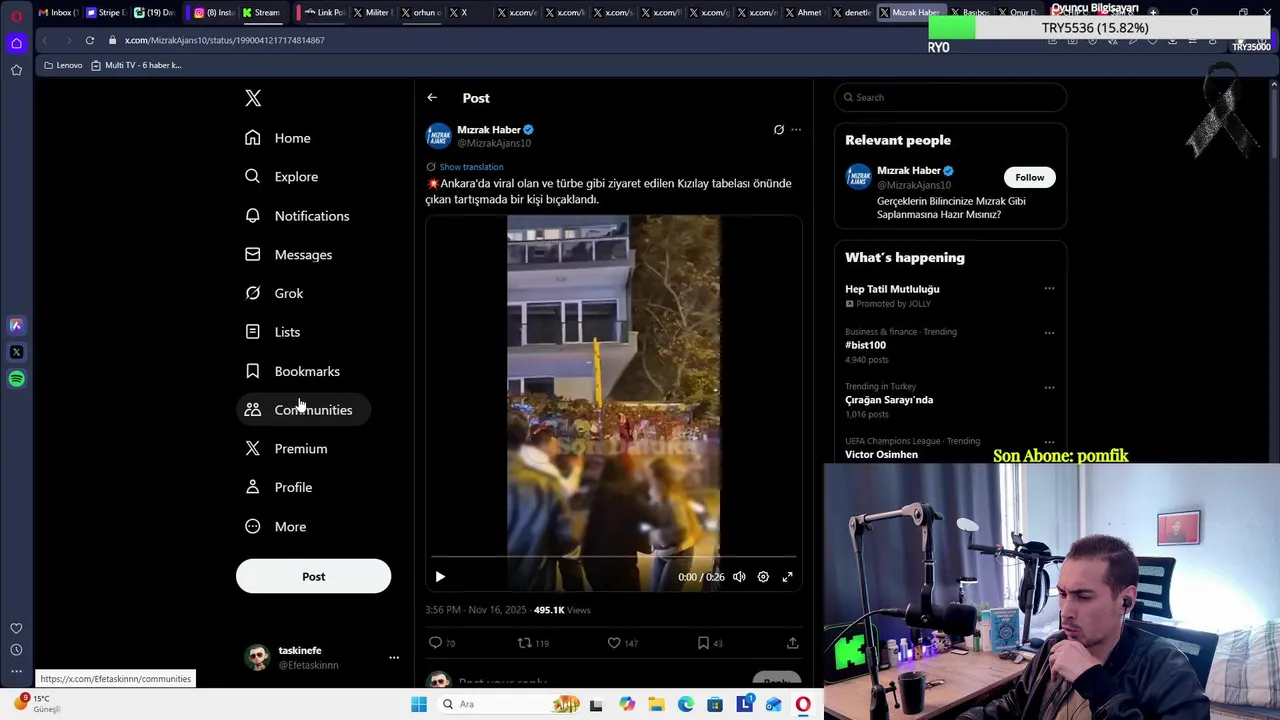Open File Explorer from the taskbar
Image resolution: width=1280 pixels, height=720 pixels.
pos(656,705)
